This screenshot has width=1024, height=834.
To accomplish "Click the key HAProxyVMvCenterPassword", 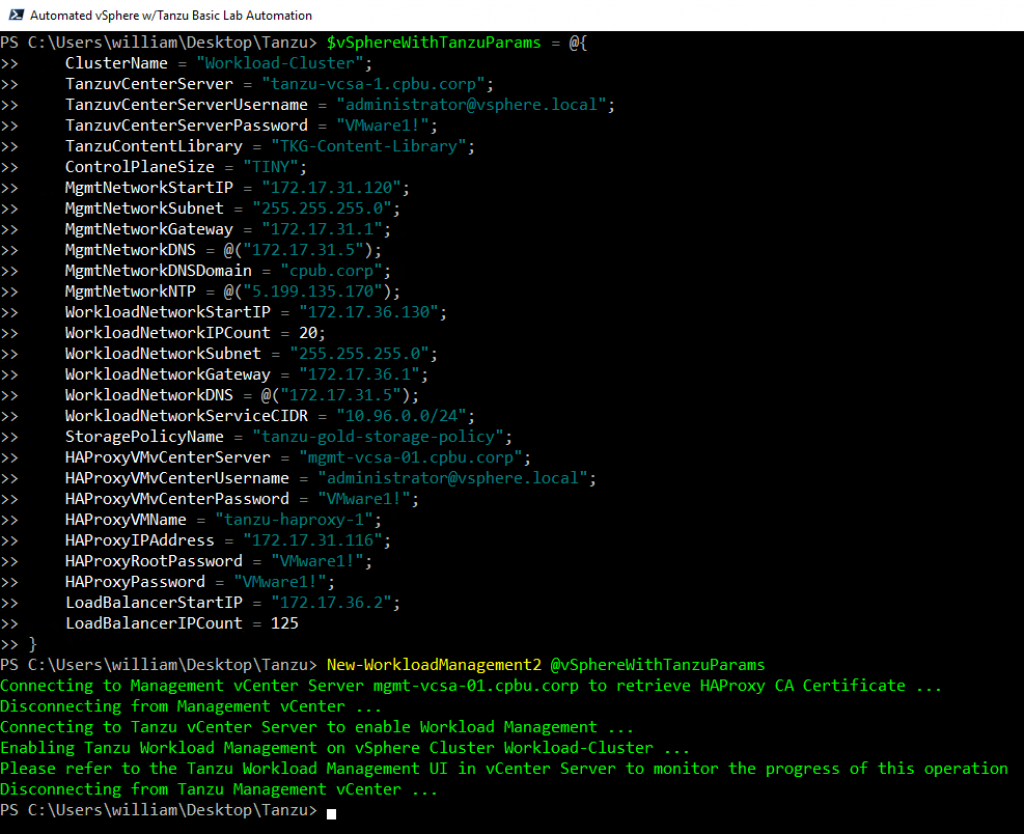I will (x=176, y=499).
